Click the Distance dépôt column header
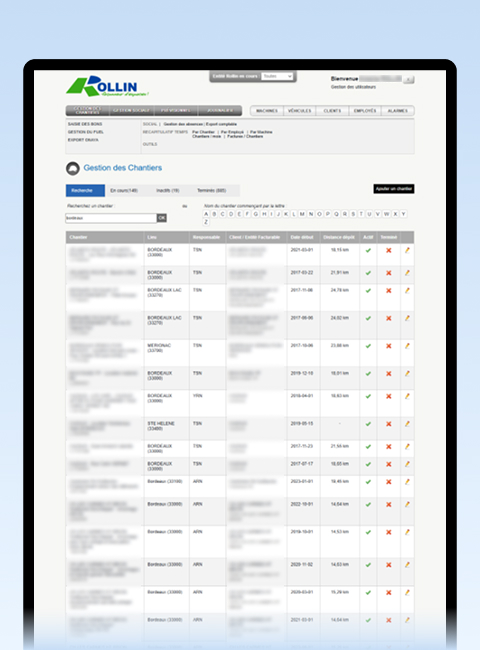This screenshot has width=480, height=650. click(339, 237)
